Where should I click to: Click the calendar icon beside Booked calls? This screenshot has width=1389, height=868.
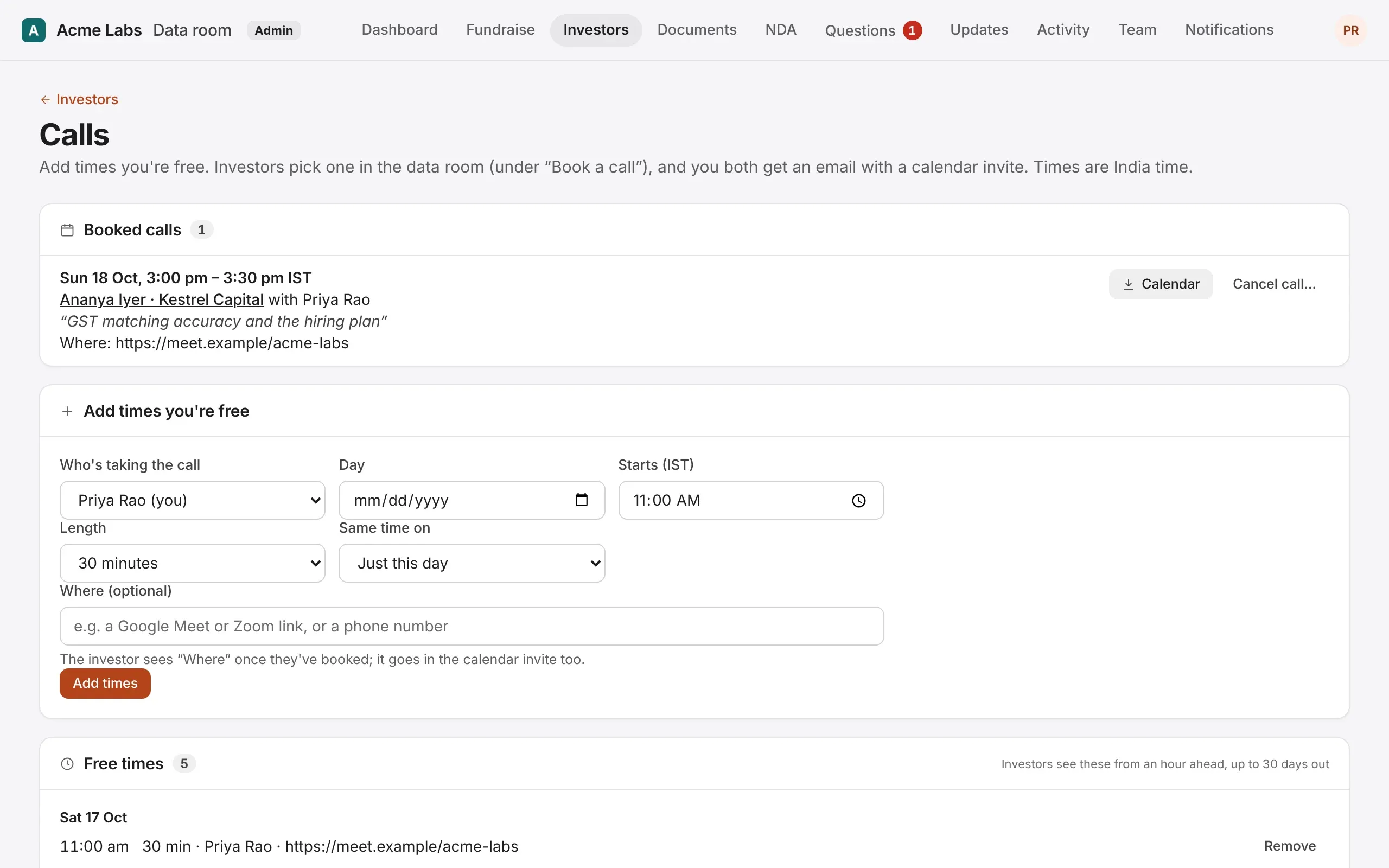[67, 230]
